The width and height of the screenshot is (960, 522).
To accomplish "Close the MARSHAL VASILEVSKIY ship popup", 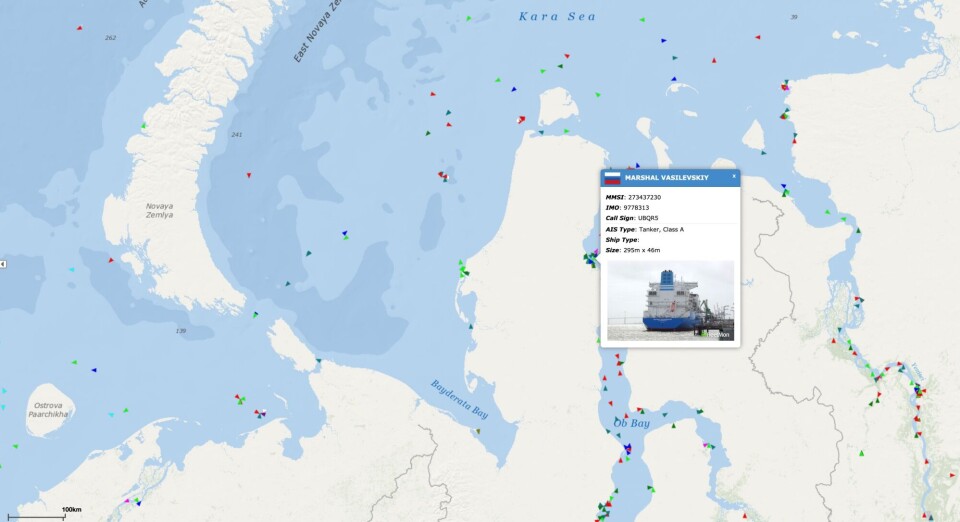I will [x=733, y=176].
